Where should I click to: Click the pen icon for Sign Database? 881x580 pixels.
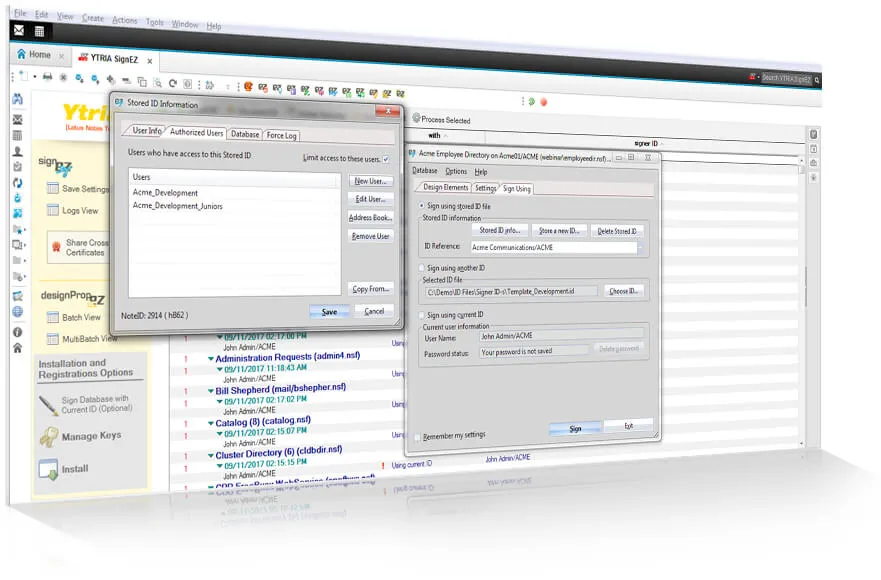(48, 405)
